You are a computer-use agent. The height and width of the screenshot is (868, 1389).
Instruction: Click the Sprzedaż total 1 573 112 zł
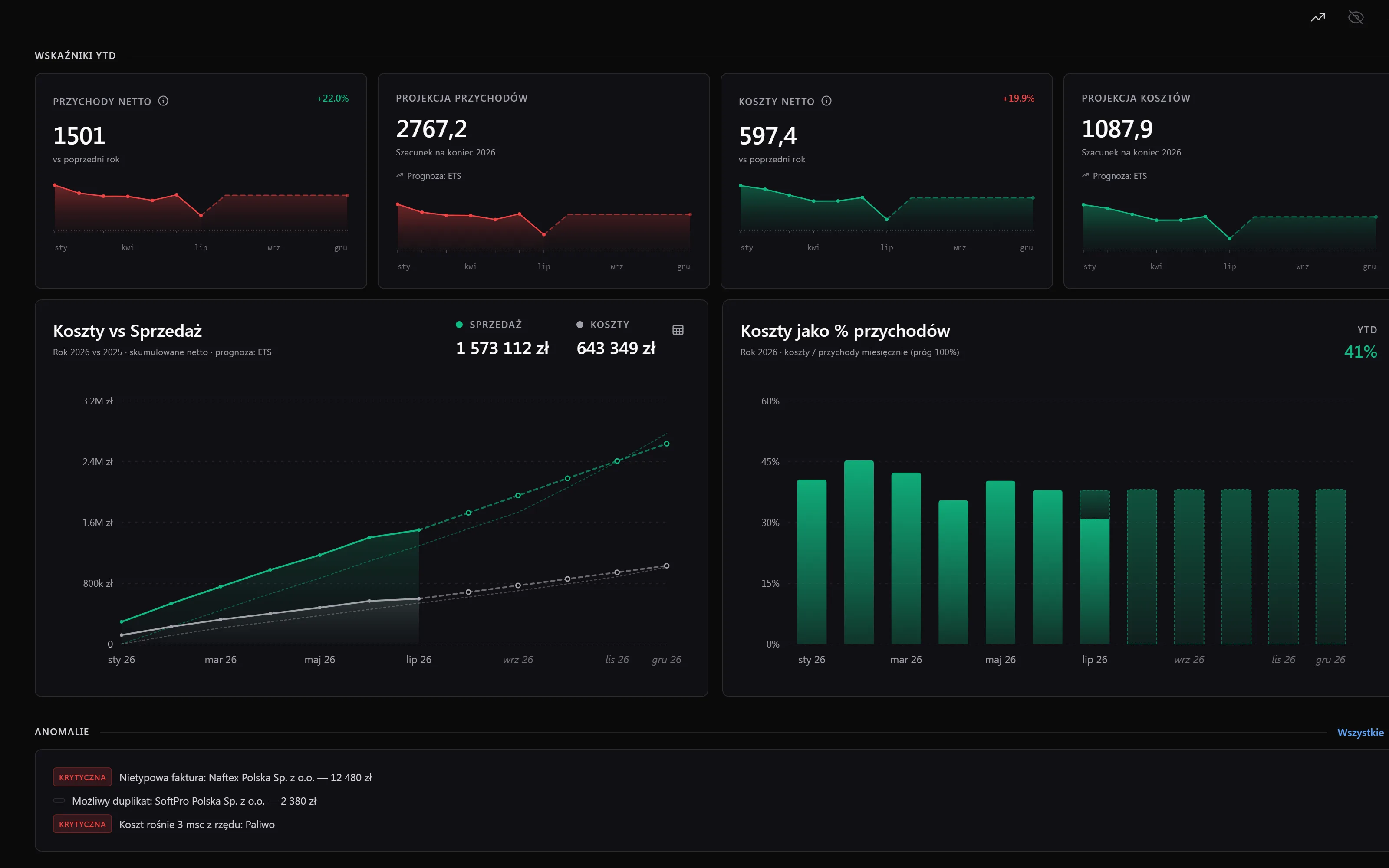(502, 349)
